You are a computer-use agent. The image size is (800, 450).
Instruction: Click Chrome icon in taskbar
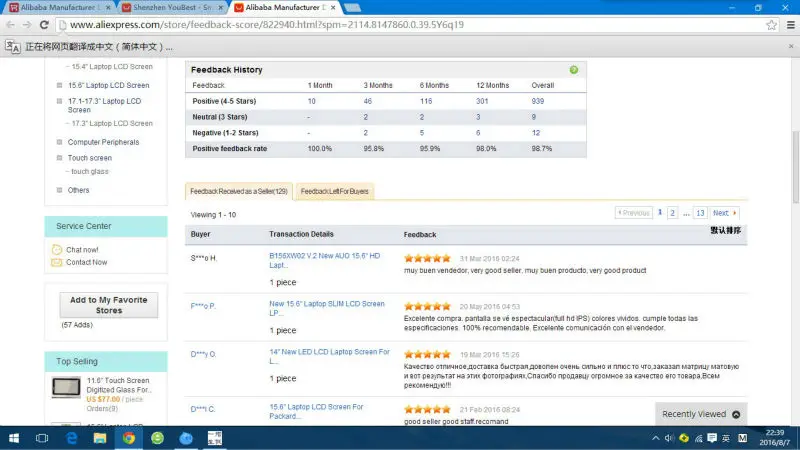(129, 438)
